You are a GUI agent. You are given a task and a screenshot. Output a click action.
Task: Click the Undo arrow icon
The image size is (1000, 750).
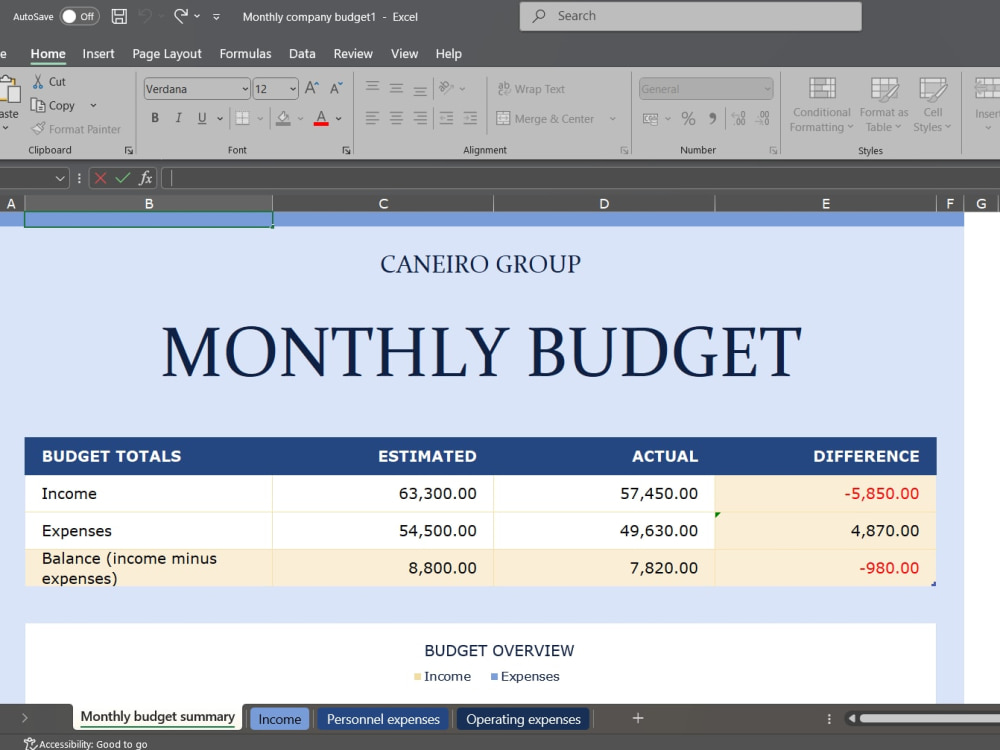click(x=146, y=17)
